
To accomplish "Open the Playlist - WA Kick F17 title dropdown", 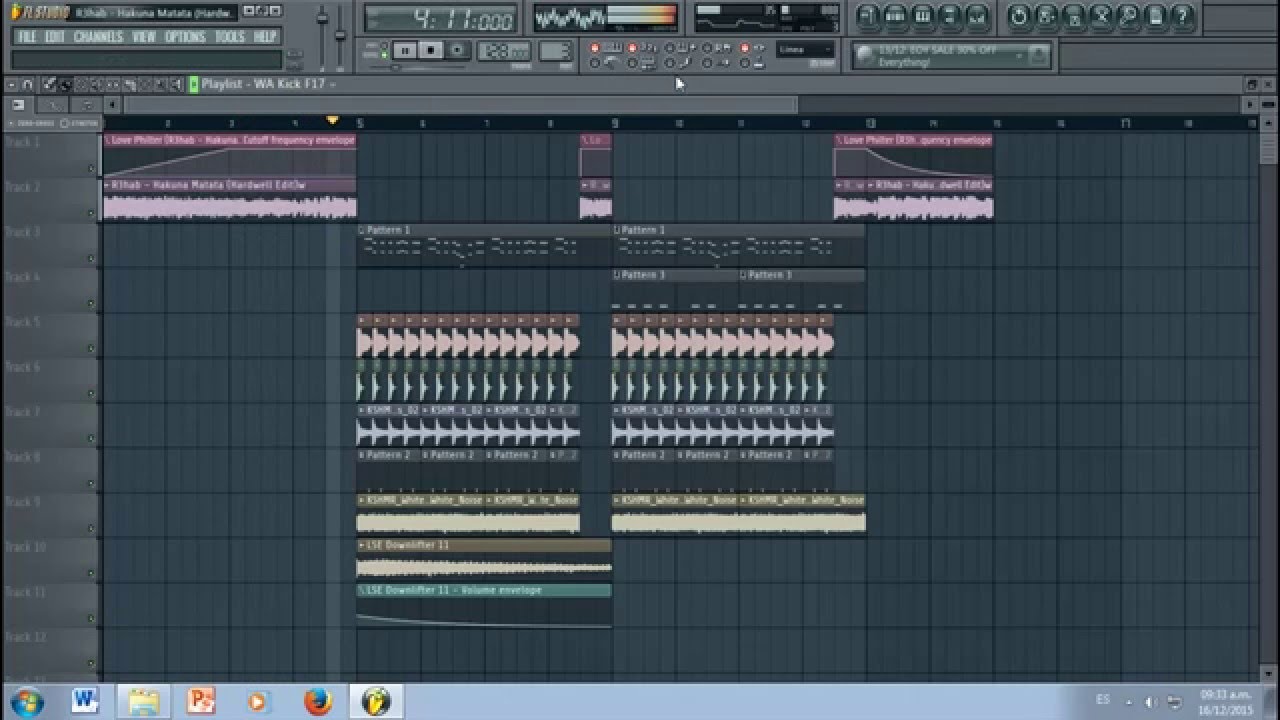I will tap(268, 84).
